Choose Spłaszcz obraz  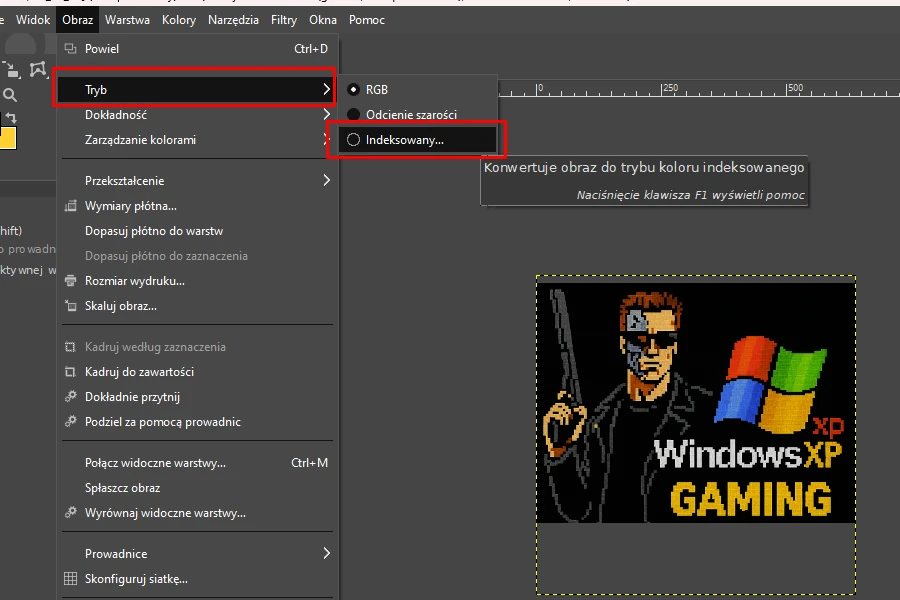(197, 488)
